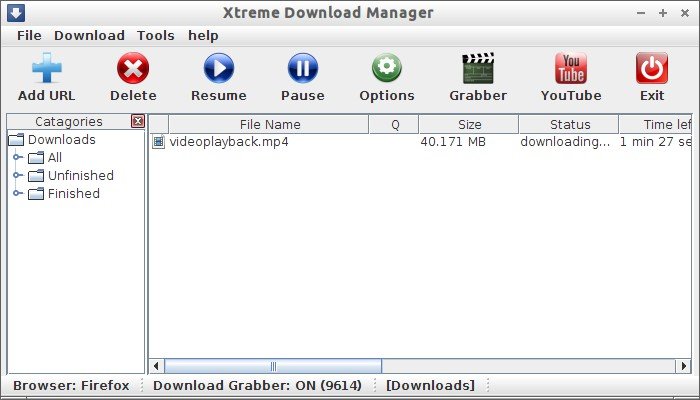Viewport: 700px width, 400px height.
Task: Click the Downloads root folder icon
Action: pyautogui.click(x=17, y=140)
